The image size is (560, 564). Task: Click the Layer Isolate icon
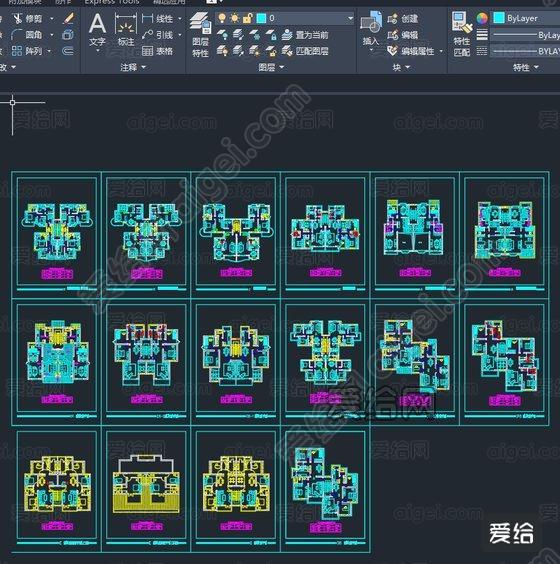(238, 35)
